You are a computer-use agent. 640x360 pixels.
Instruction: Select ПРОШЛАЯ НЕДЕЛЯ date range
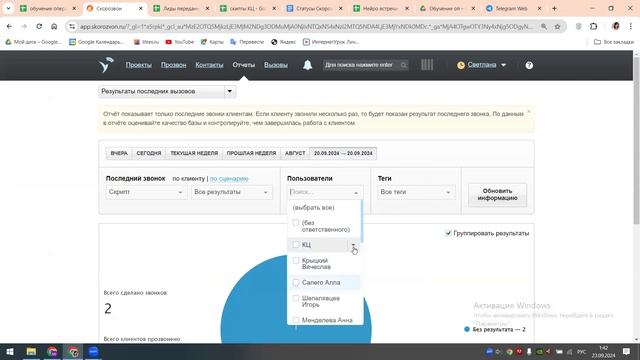click(x=251, y=153)
